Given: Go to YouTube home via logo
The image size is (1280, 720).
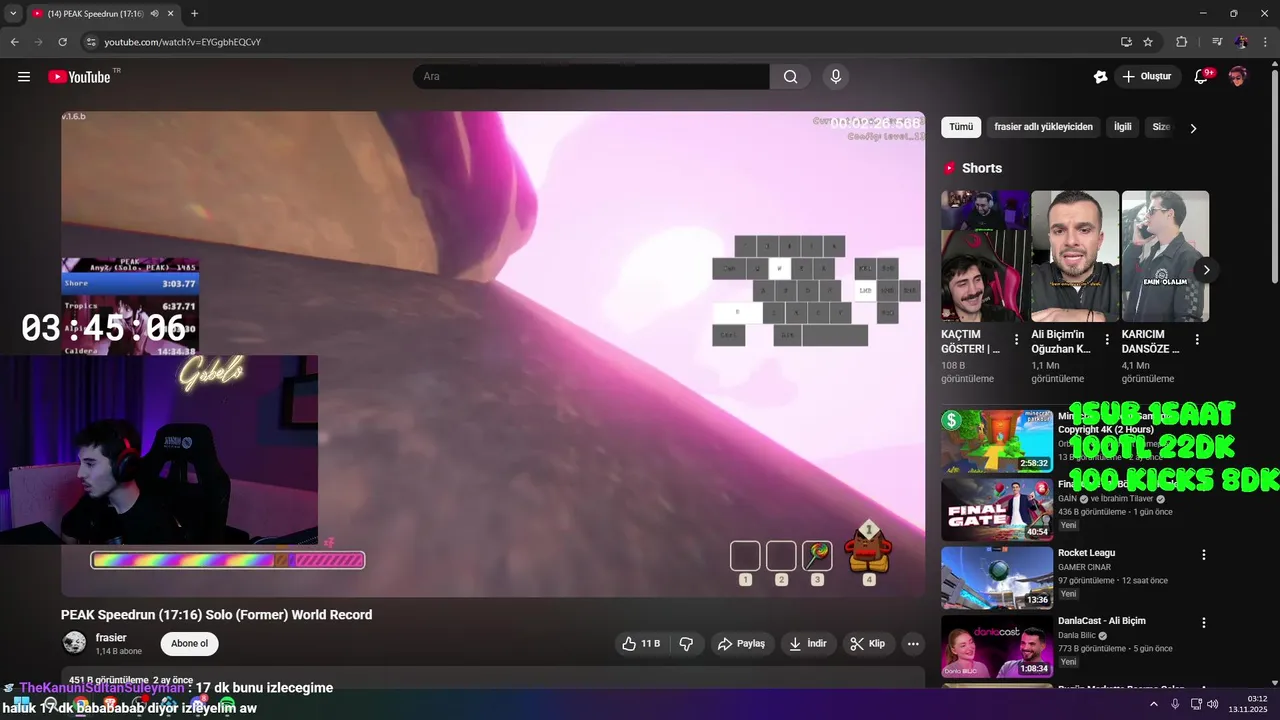Looking at the screenshot, I should click(x=79, y=77).
